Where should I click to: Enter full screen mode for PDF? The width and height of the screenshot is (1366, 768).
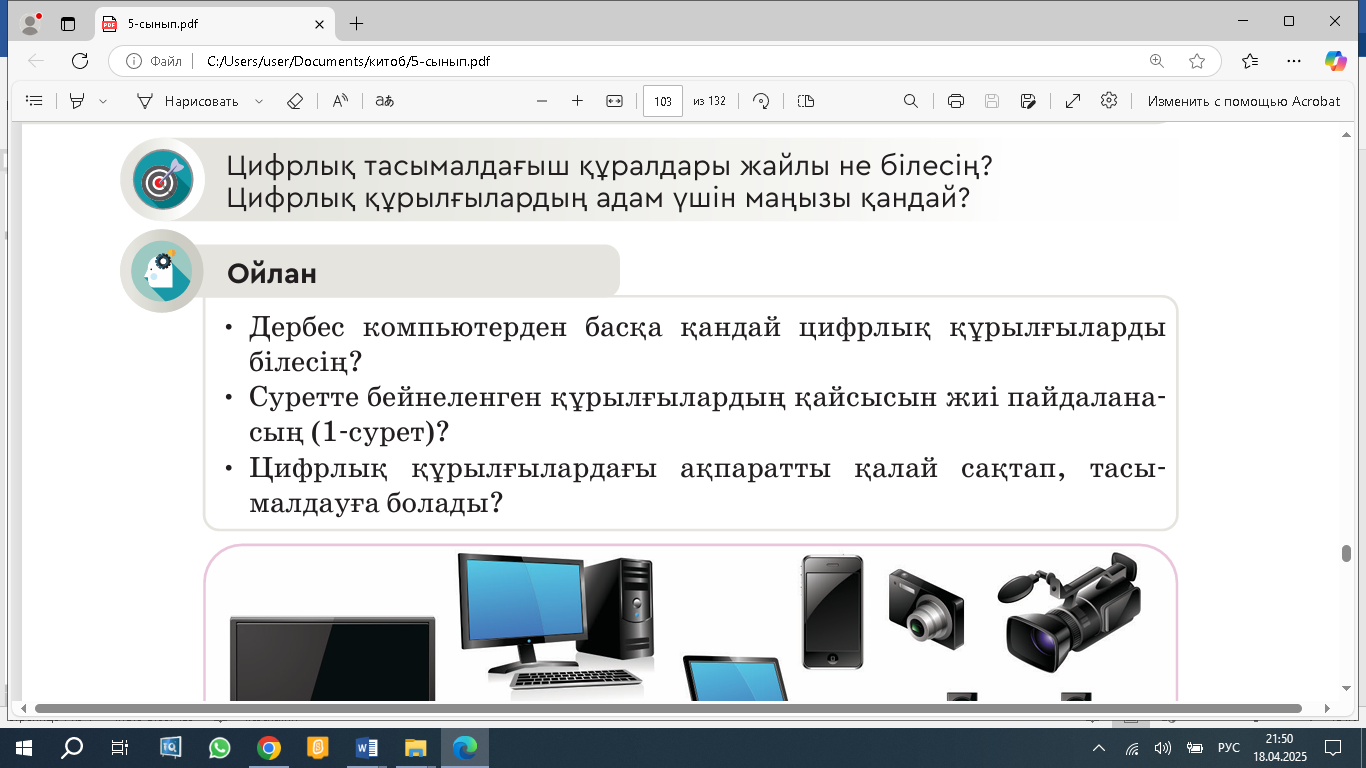(1073, 101)
